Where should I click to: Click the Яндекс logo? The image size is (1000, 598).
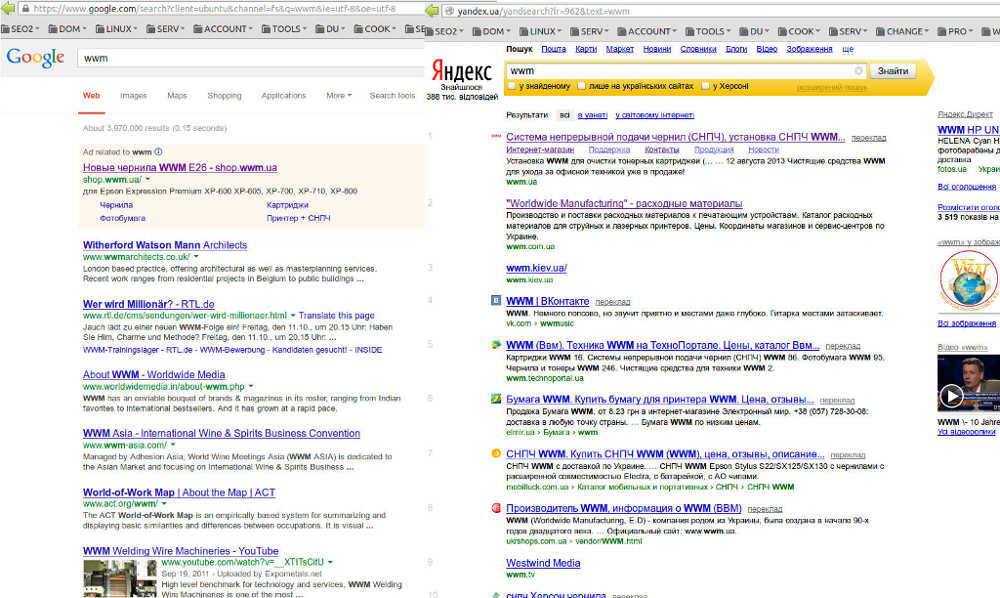(461, 69)
